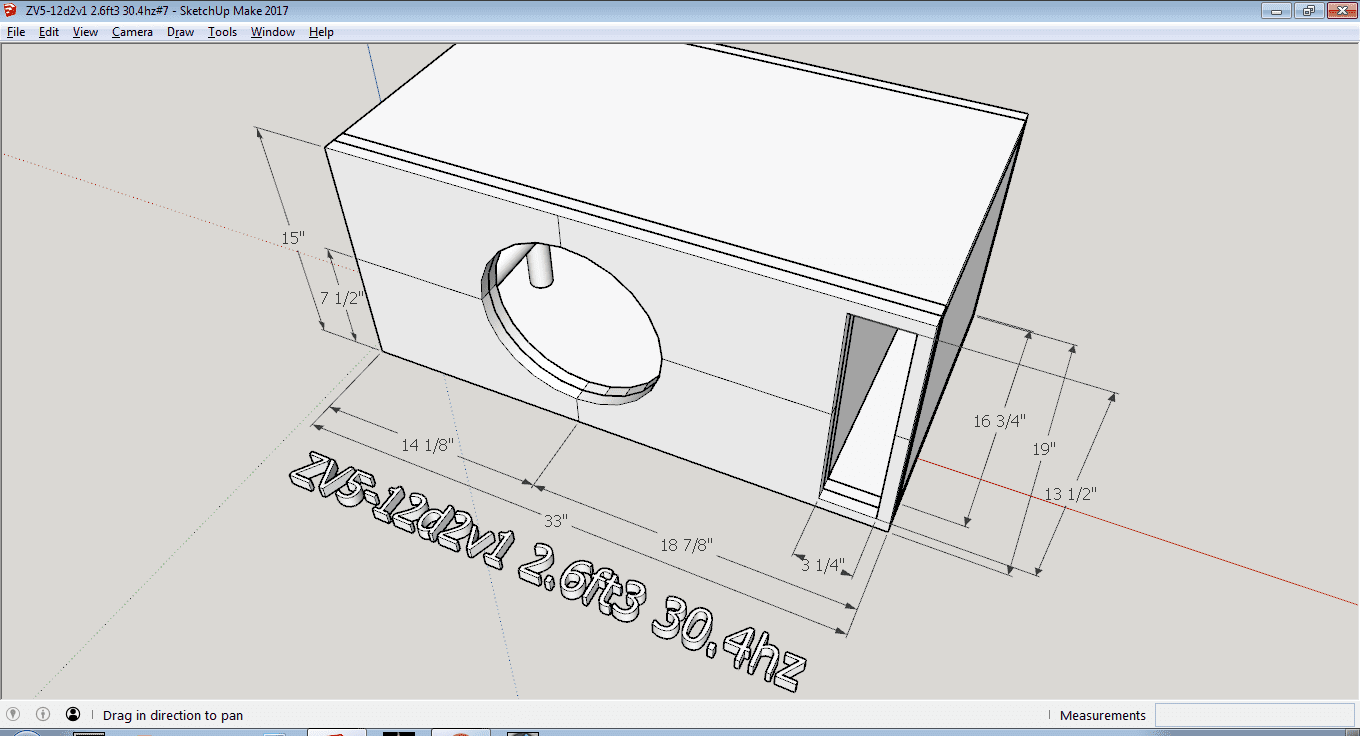Select the 14 1/8" dimension label
This screenshot has height=736, width=1360.
[430, 445]
